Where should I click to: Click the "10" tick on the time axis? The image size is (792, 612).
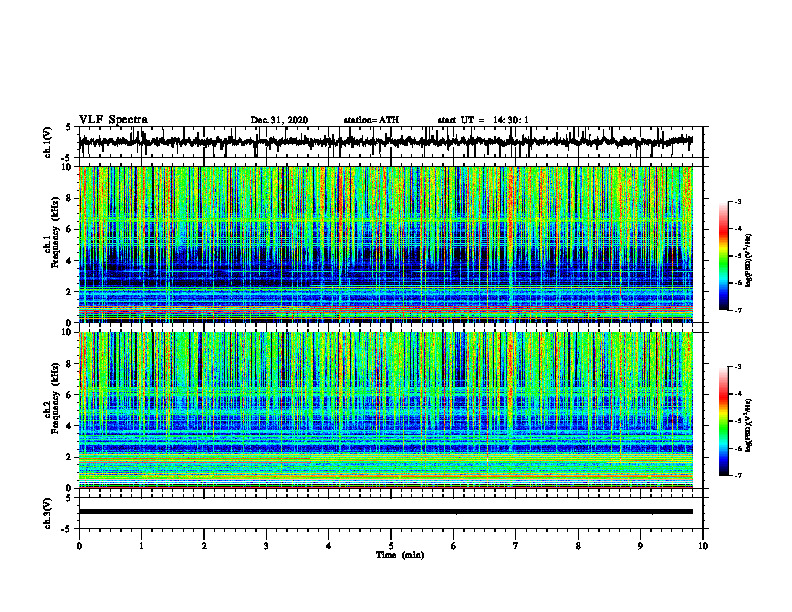coord(703,546)
